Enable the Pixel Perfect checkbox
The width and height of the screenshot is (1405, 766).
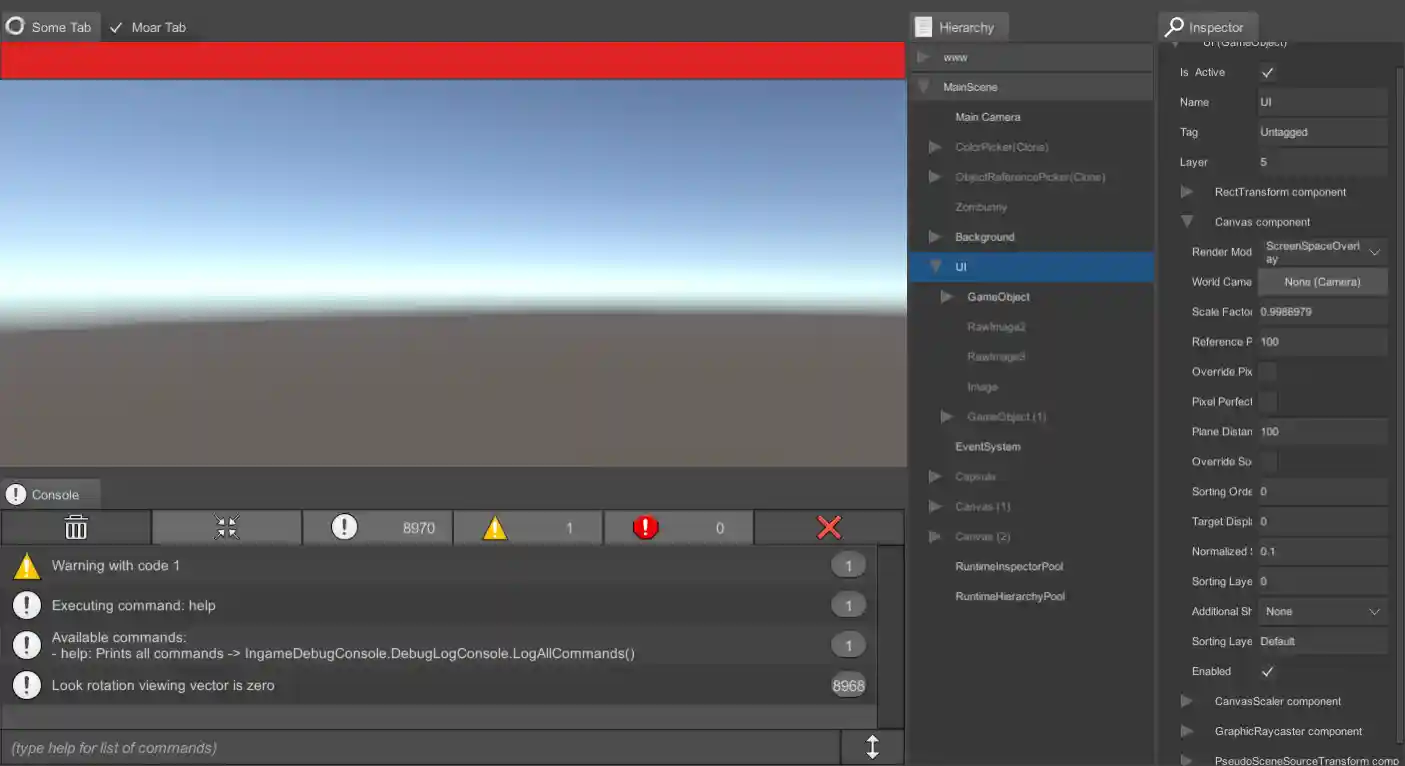[1268, 401]
